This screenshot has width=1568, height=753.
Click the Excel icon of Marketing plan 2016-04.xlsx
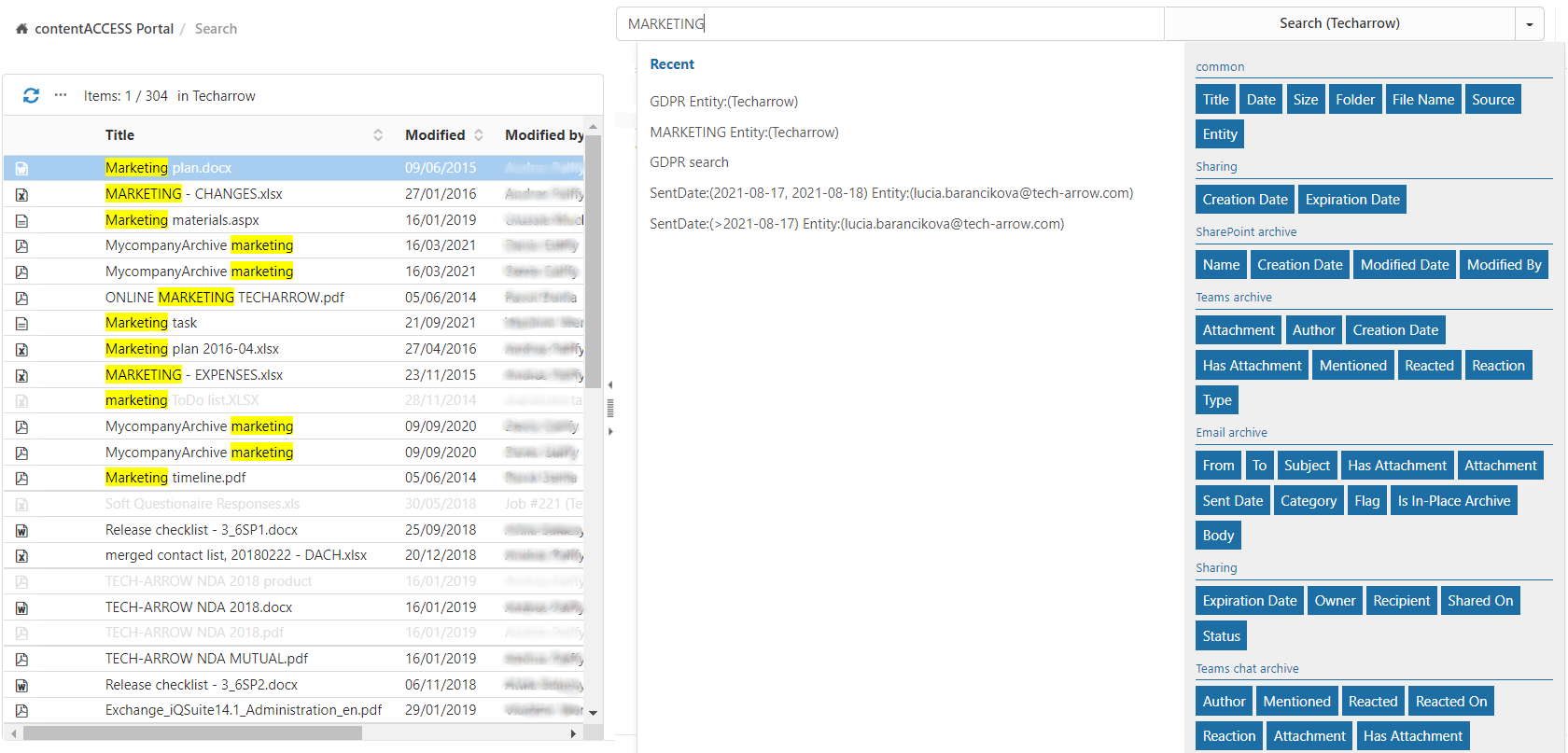coord(21,350)
